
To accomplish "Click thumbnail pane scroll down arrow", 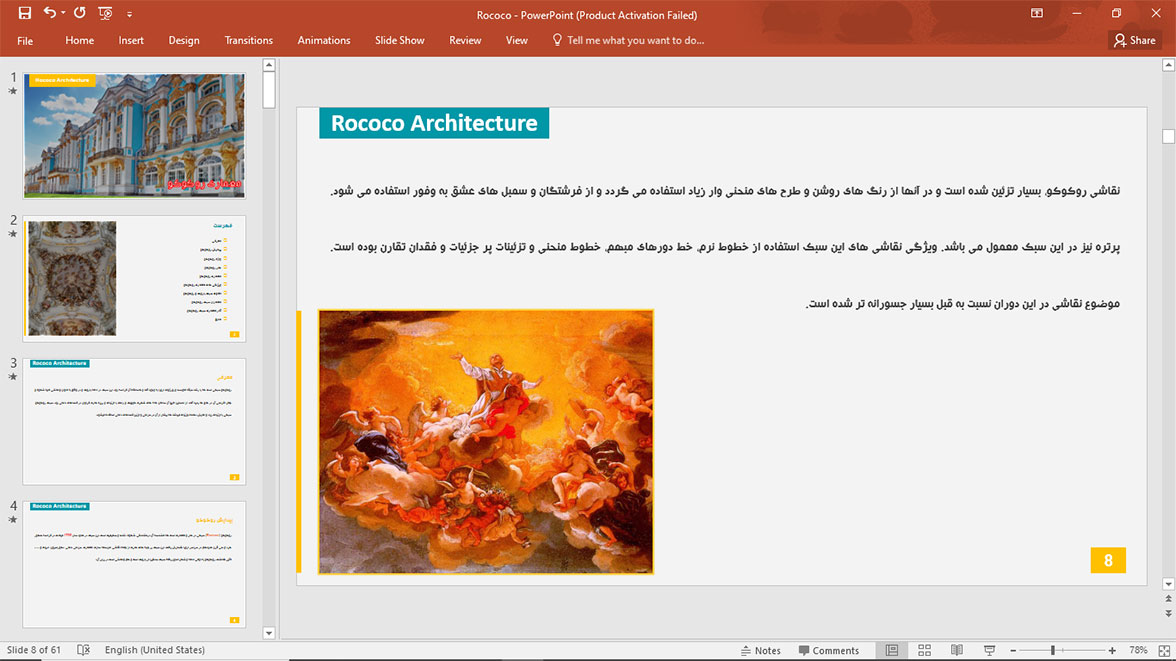I will 269,633.
